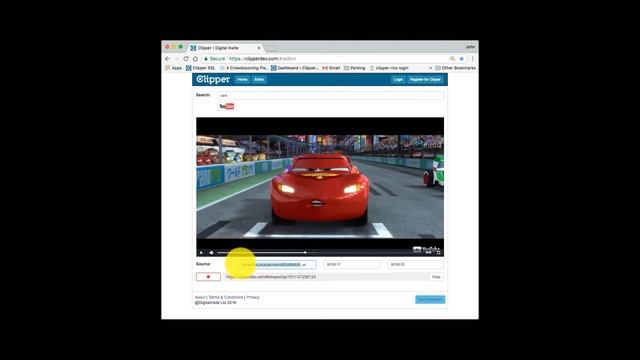This screenshot has width=640, height=360.
Task: Mute the video with the speaker icon
Action: (x=211, y=253)
